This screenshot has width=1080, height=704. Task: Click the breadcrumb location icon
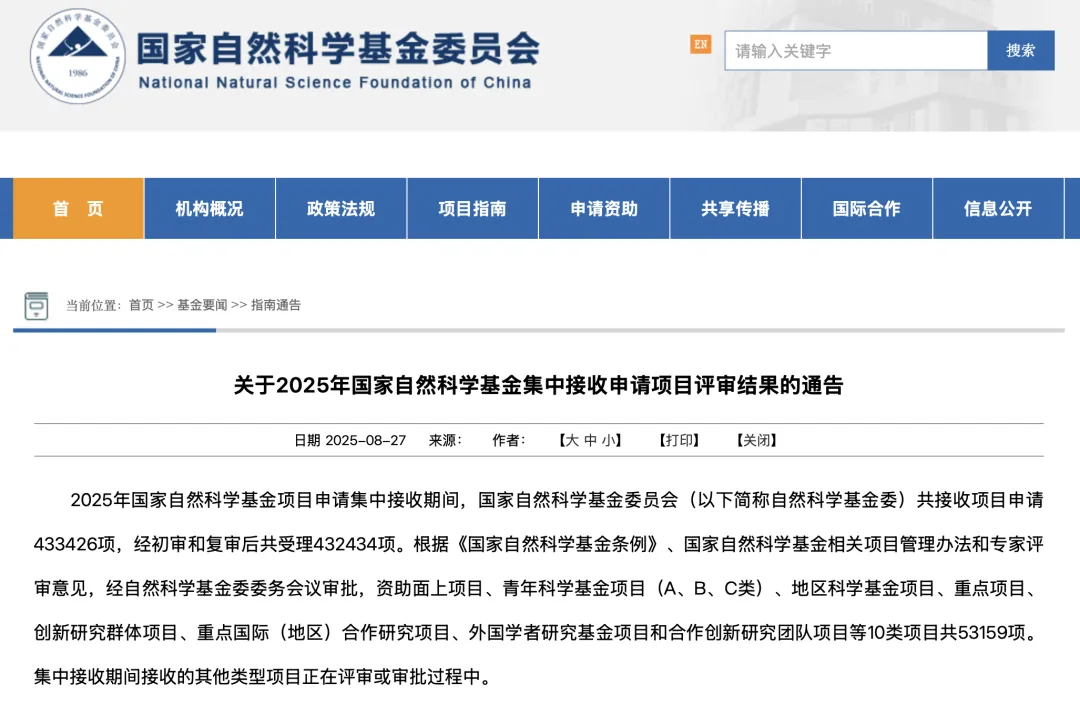pos(37,305)
